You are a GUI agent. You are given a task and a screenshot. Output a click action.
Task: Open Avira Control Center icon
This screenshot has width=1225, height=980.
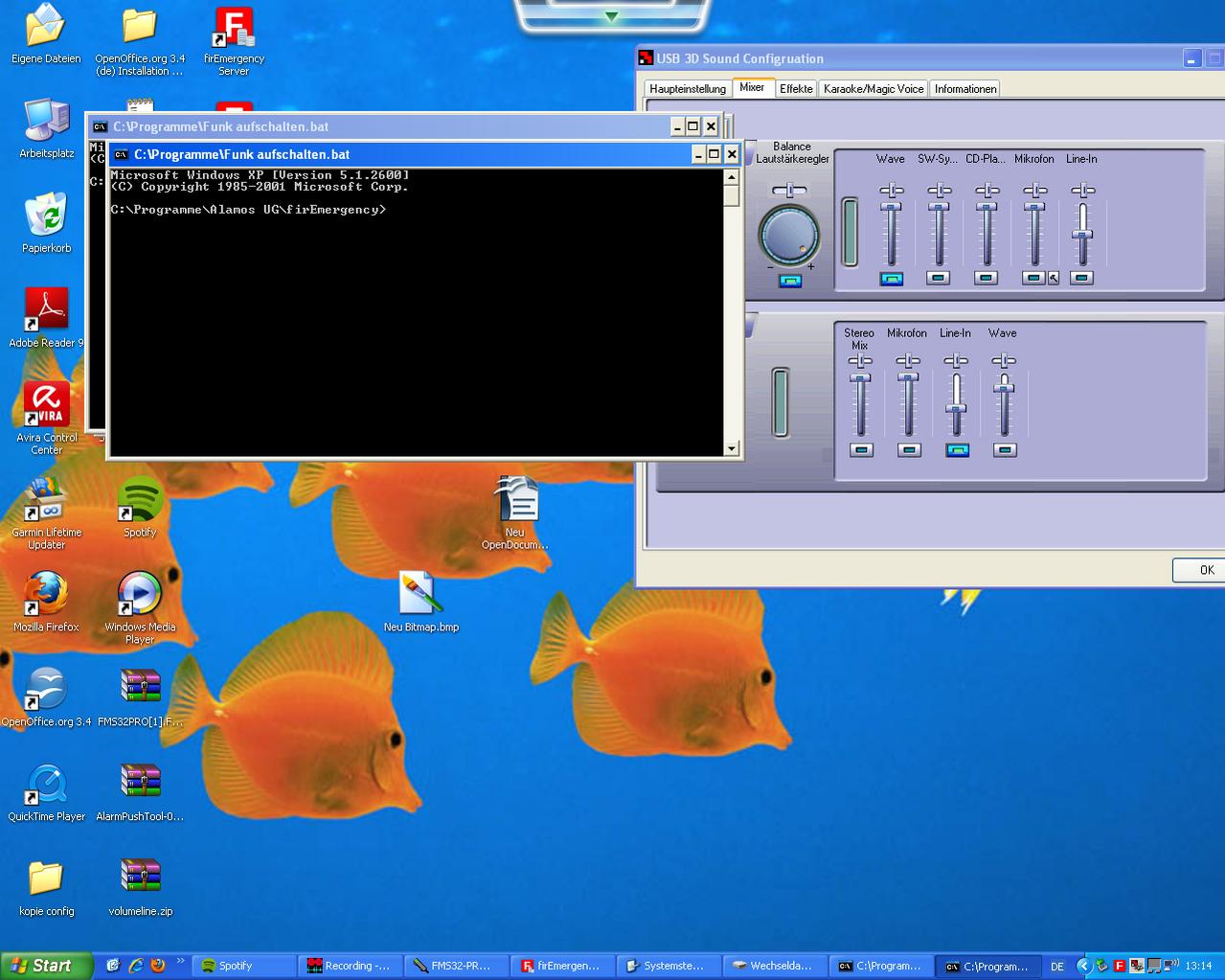click(x=46, y=405)
